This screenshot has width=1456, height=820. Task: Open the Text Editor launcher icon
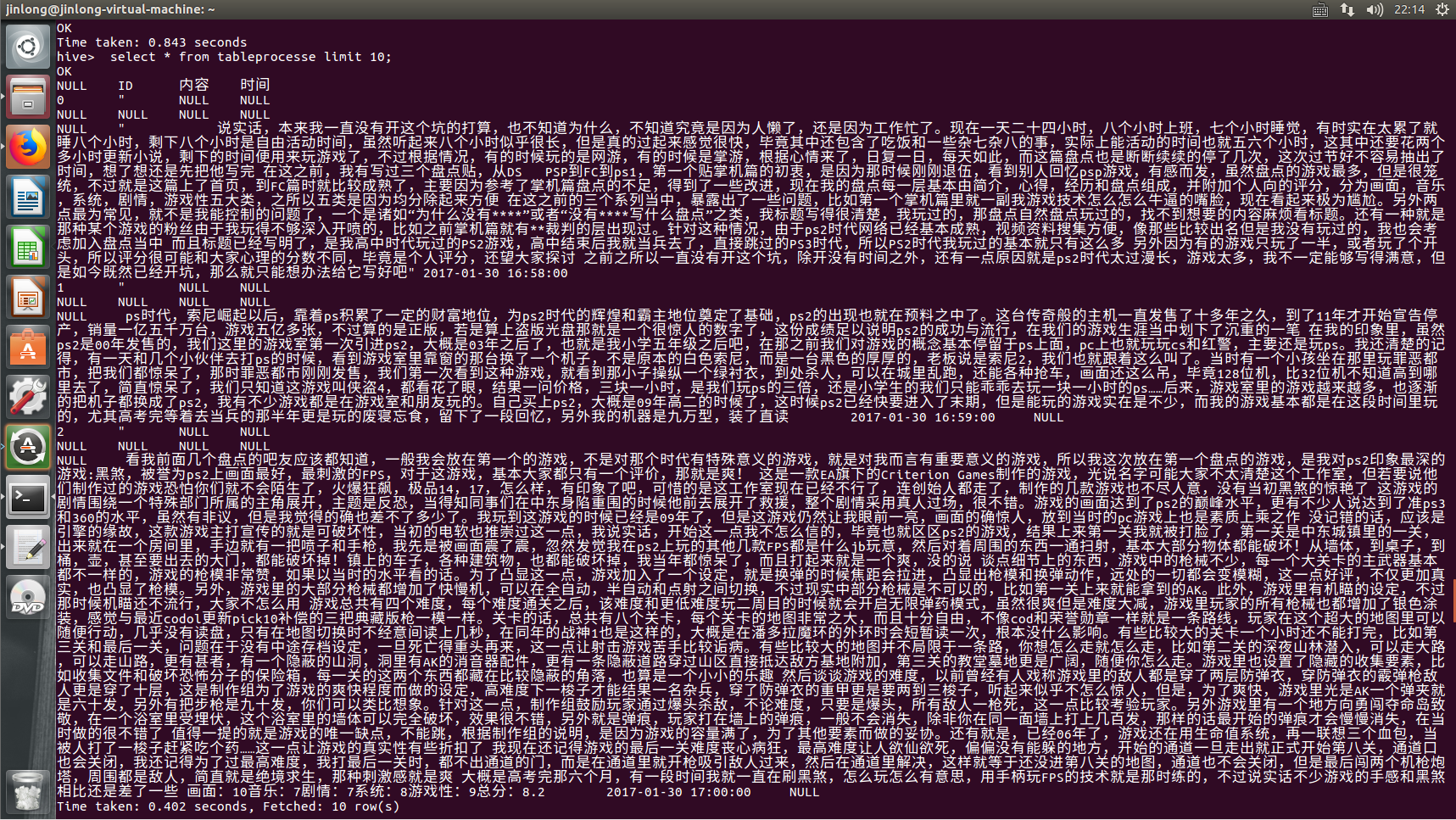28,547
